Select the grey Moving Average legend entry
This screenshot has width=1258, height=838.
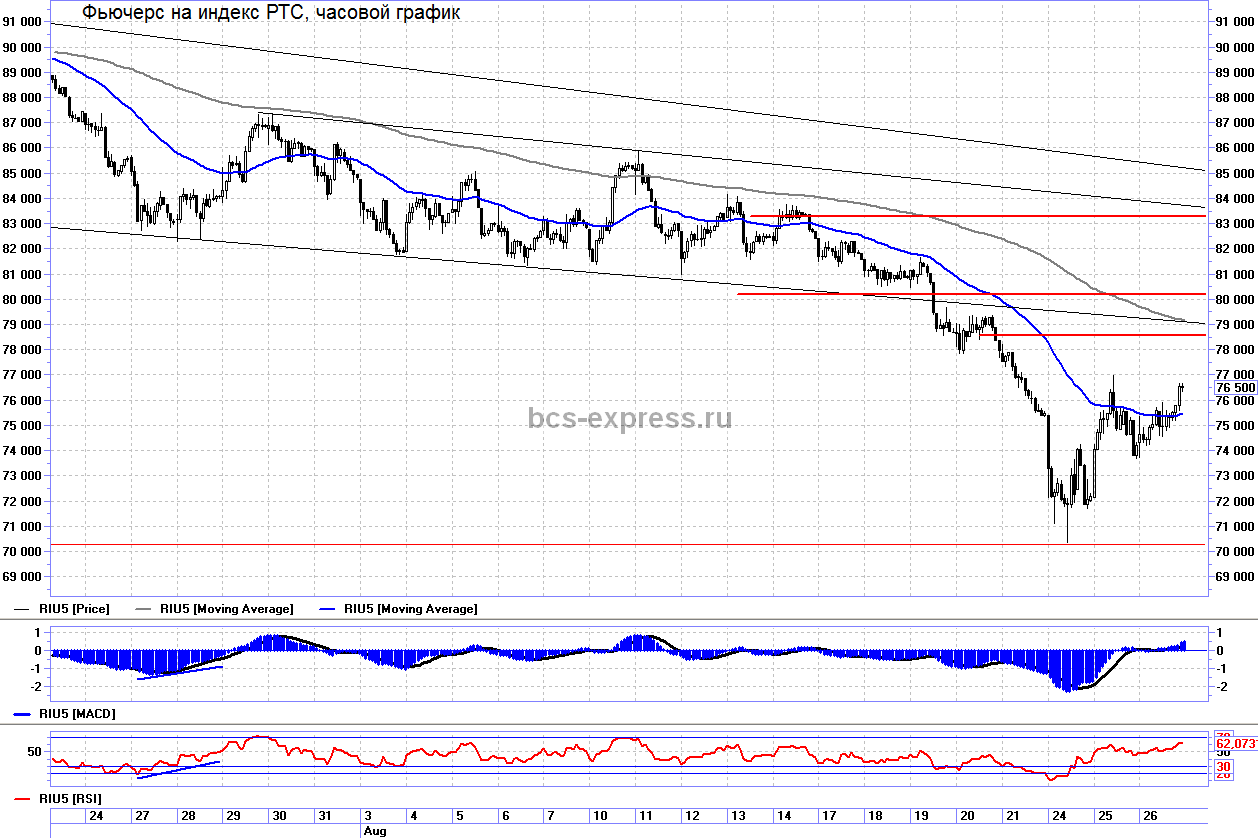(226, 609)
